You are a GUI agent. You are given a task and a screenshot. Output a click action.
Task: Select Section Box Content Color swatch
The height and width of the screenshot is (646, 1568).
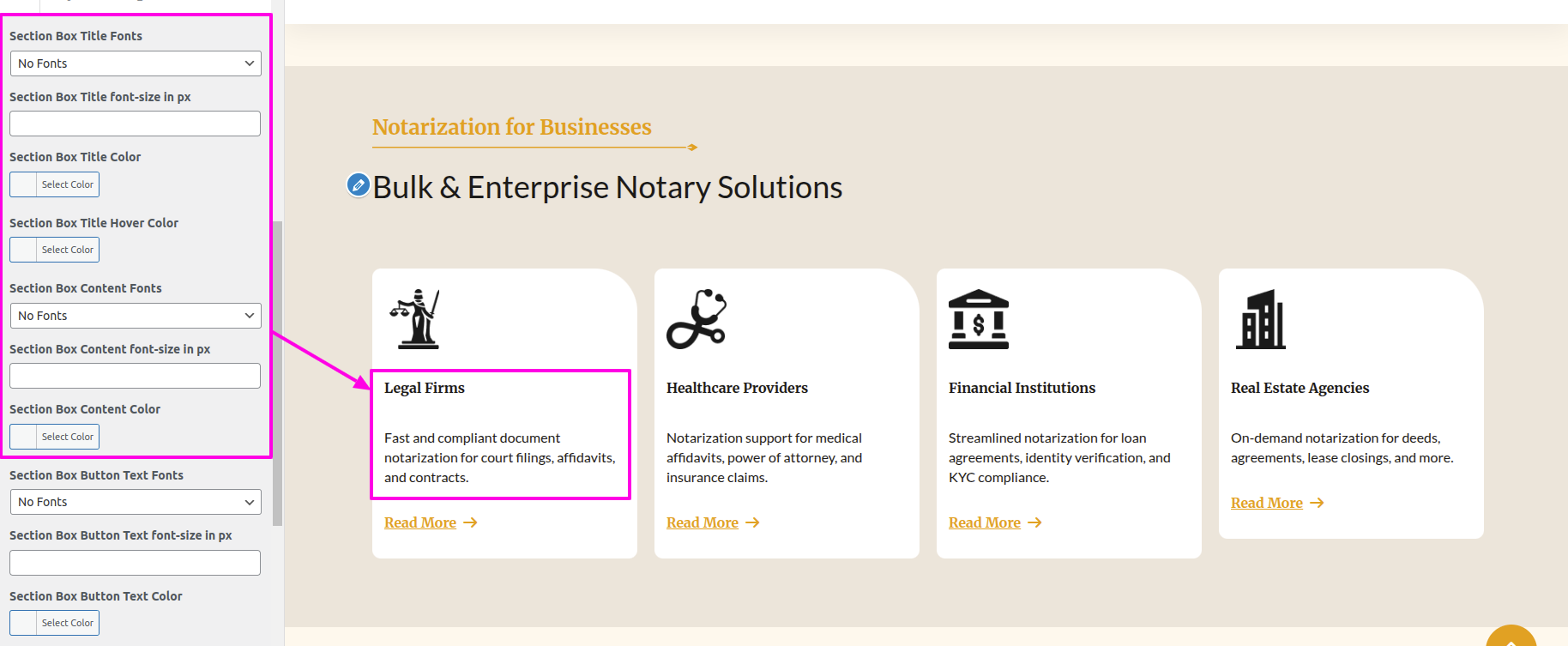pos(55,437)
